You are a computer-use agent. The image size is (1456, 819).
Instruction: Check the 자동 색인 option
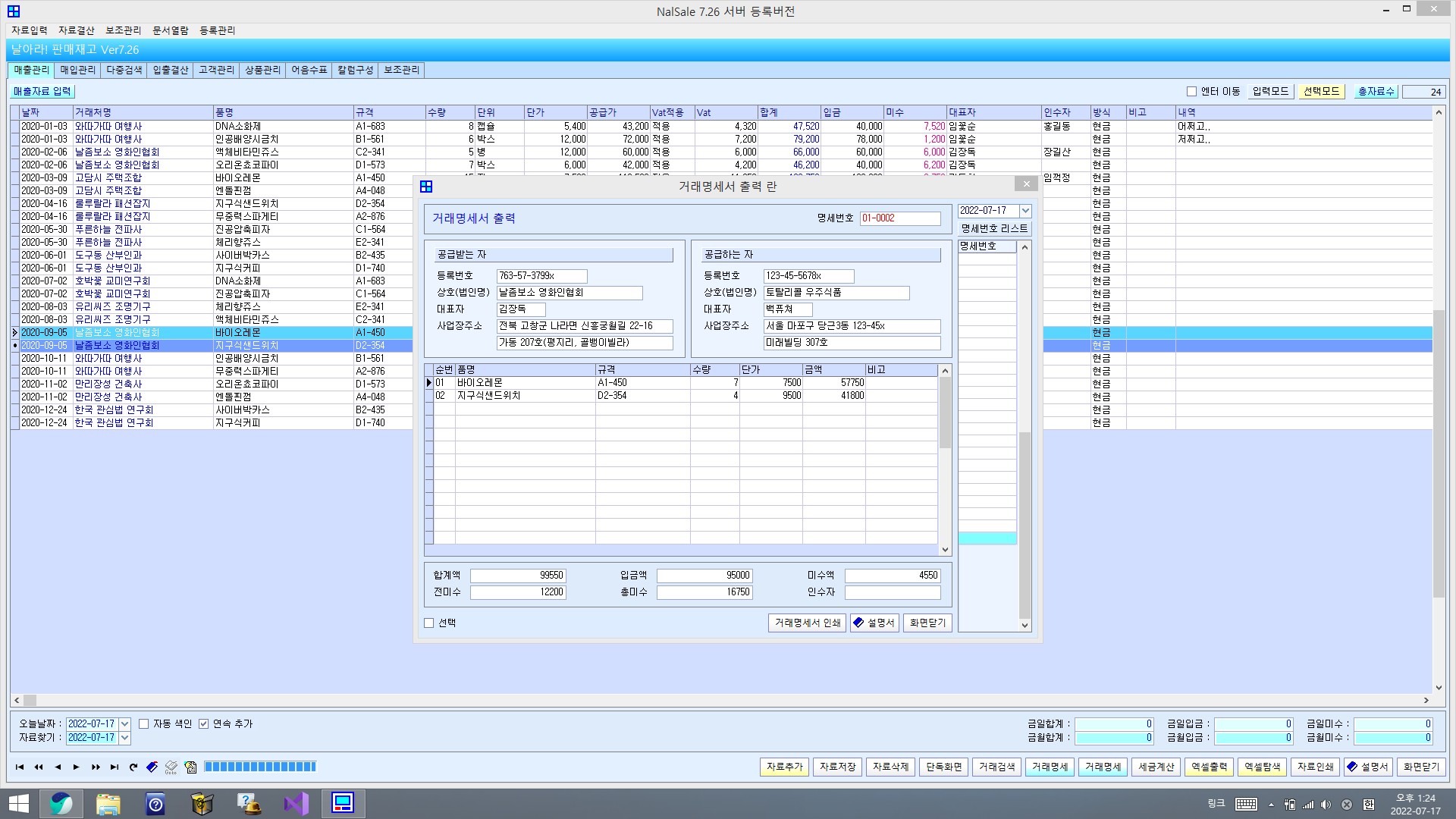(x=143, y=724)
